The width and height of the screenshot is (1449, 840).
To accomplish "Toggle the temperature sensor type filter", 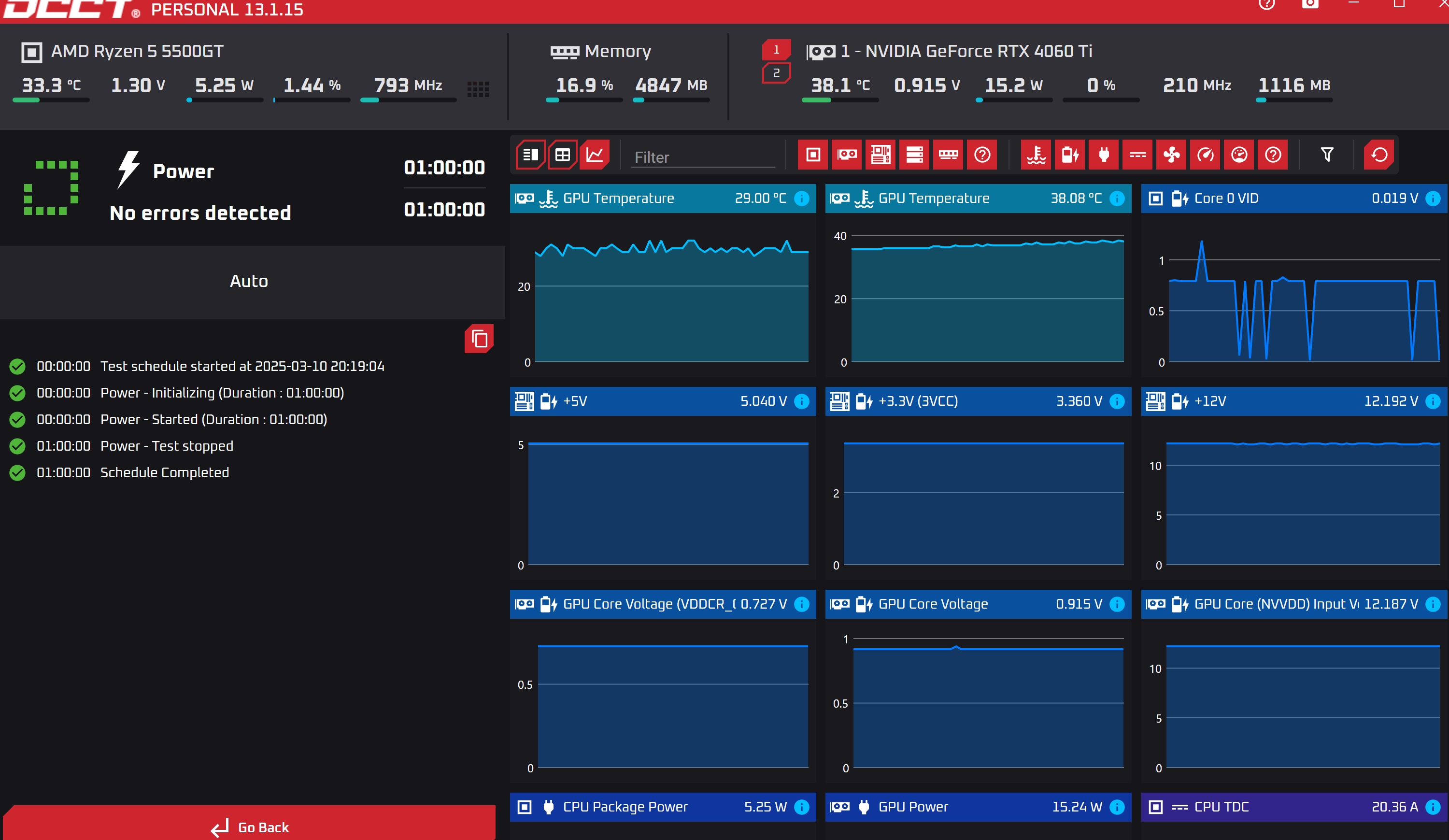I will (x=1036, y=155).
